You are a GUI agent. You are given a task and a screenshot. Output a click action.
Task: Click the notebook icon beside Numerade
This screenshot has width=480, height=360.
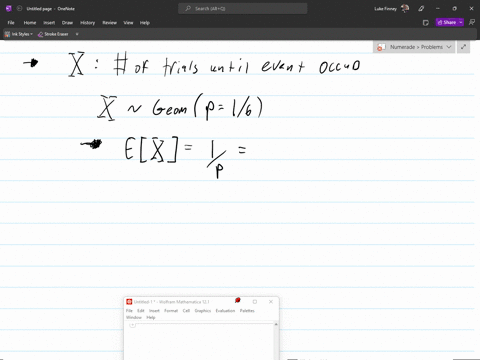(381, 47)
